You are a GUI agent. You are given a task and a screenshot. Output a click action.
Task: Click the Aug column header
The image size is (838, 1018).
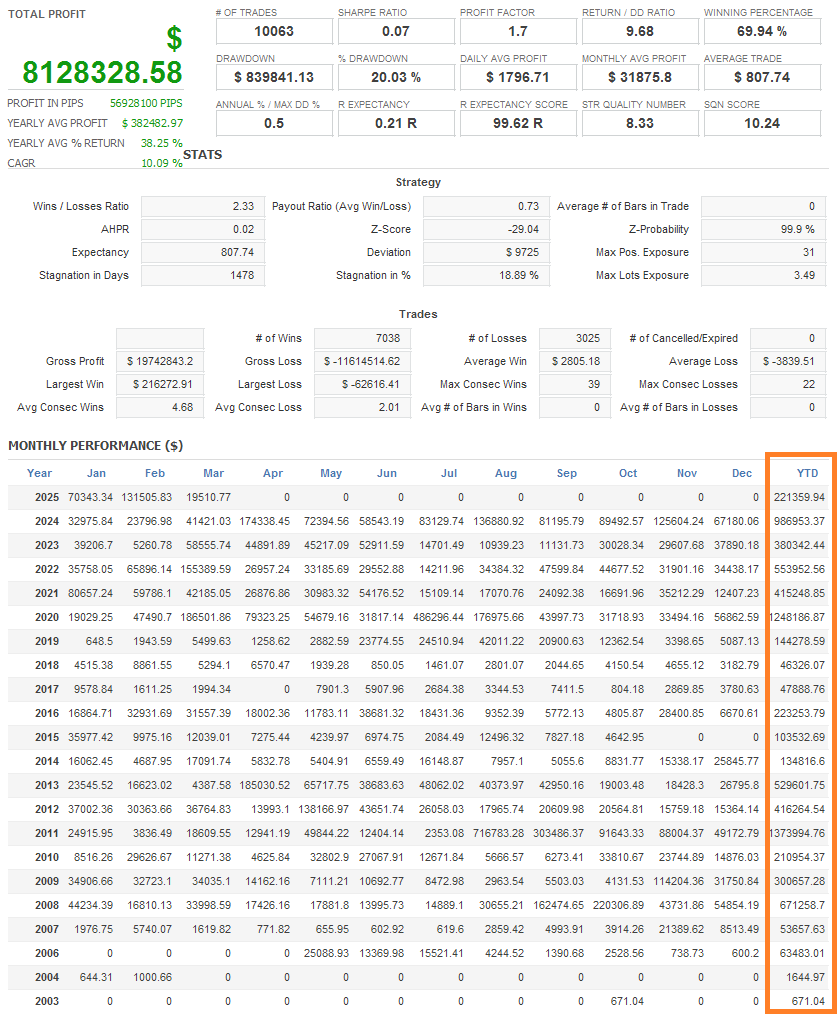click(506, 473)
